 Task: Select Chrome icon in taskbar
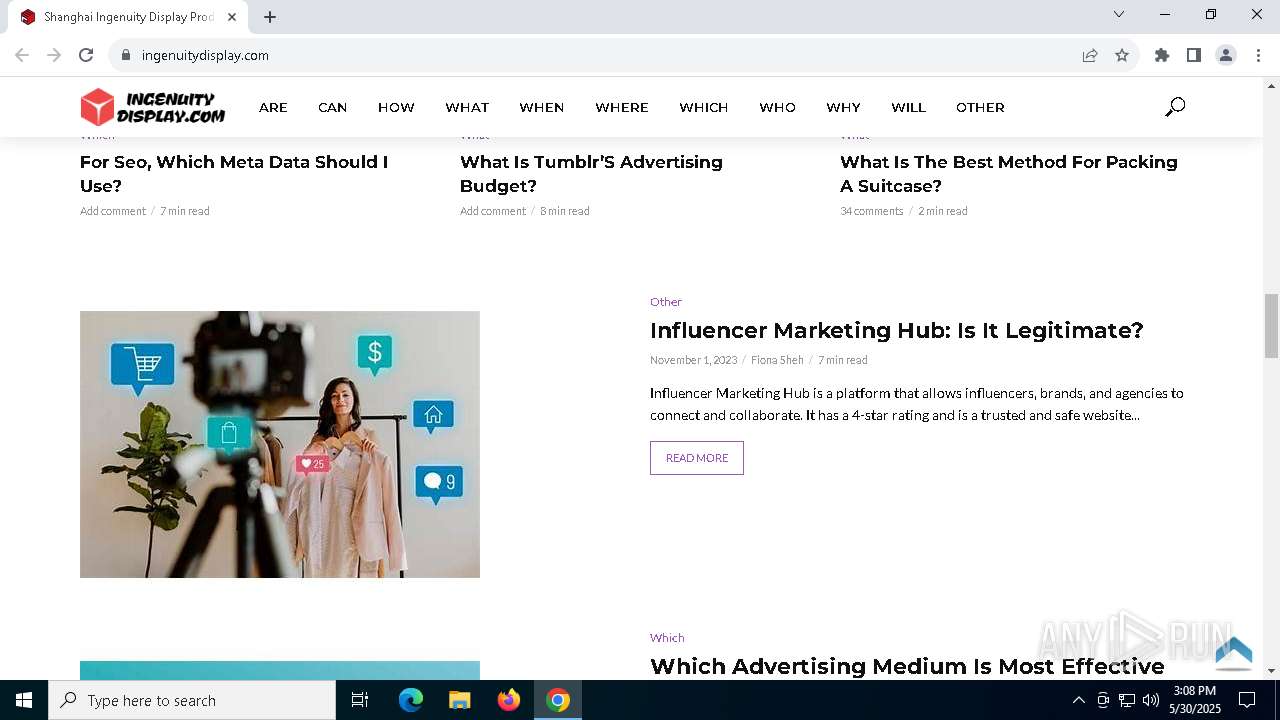[x=558, y=700]
